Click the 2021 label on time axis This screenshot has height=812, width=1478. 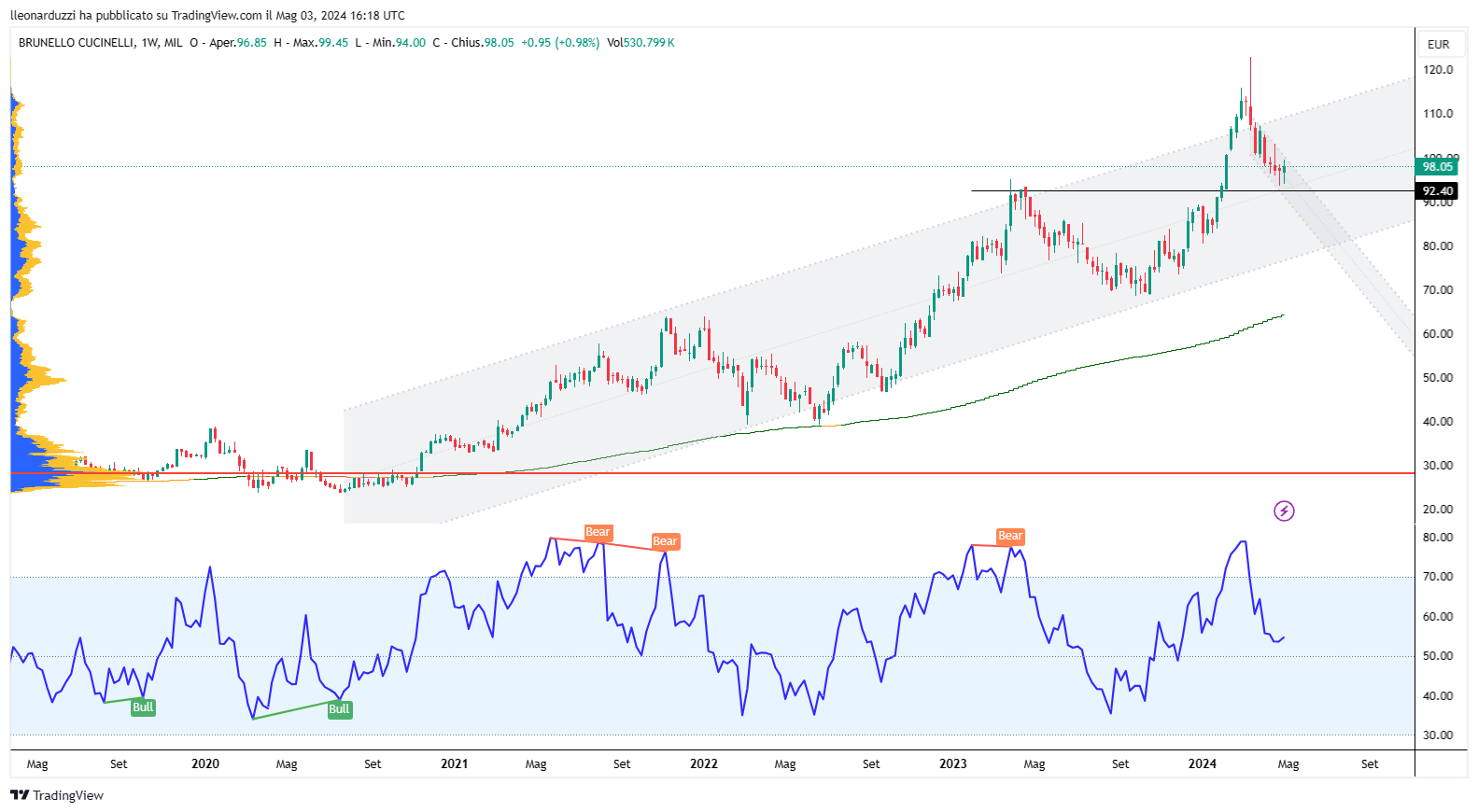(455, 763)
